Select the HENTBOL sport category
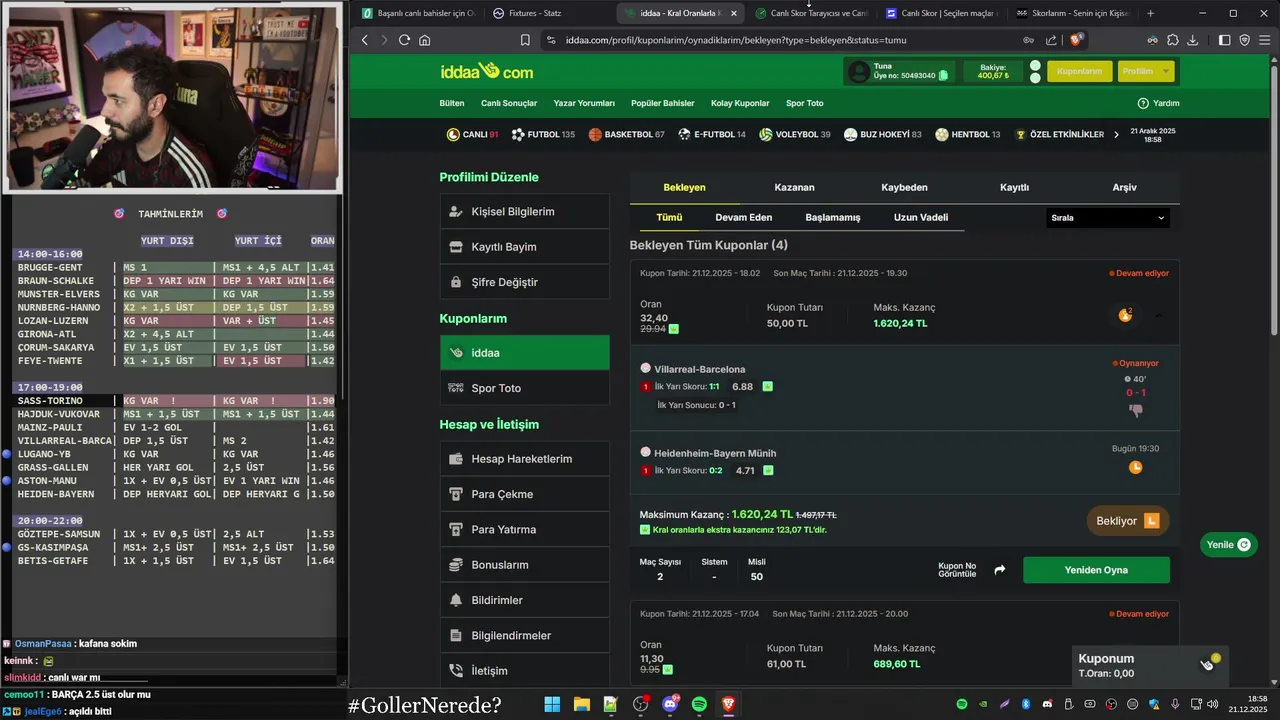 (x=968, y=134)
